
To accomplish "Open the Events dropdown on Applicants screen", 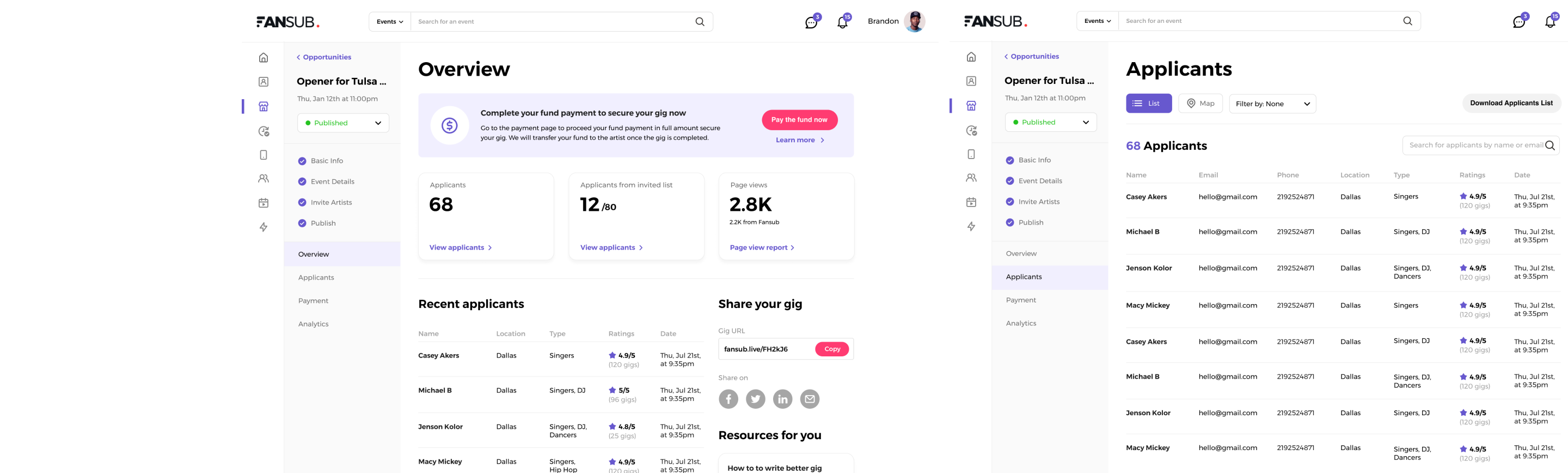I will coord(1098,21).
